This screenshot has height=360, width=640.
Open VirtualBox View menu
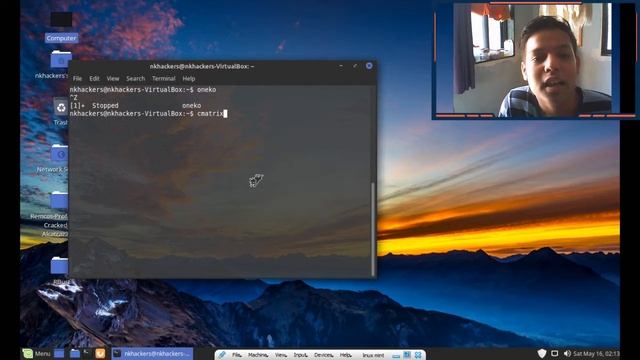coord(281,355)
